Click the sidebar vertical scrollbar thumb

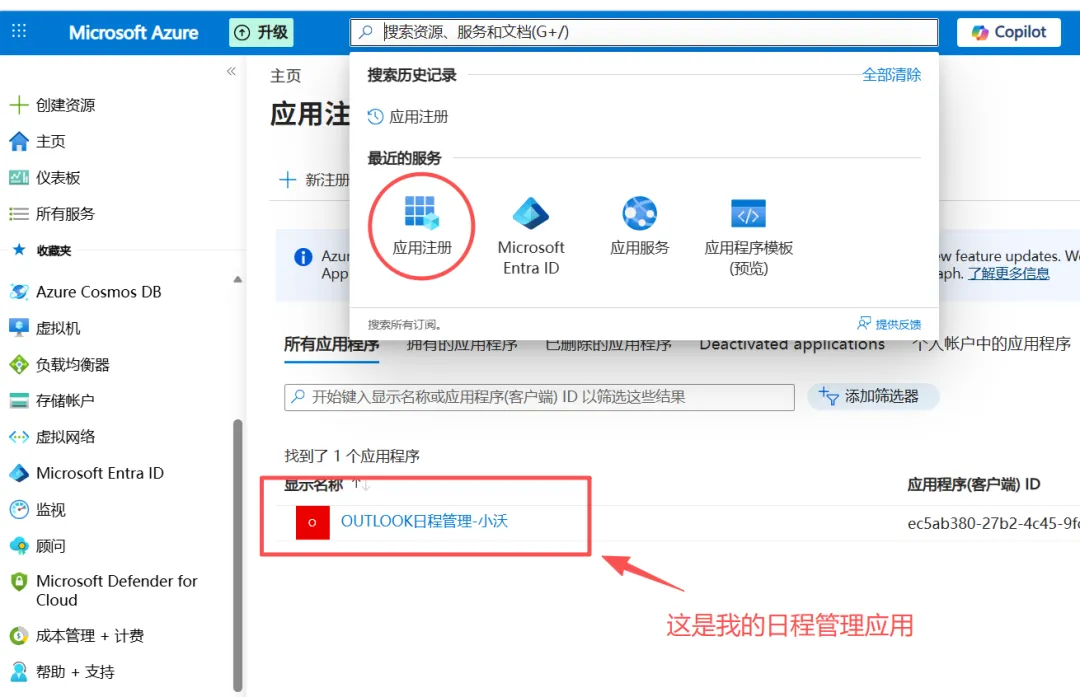238,554
